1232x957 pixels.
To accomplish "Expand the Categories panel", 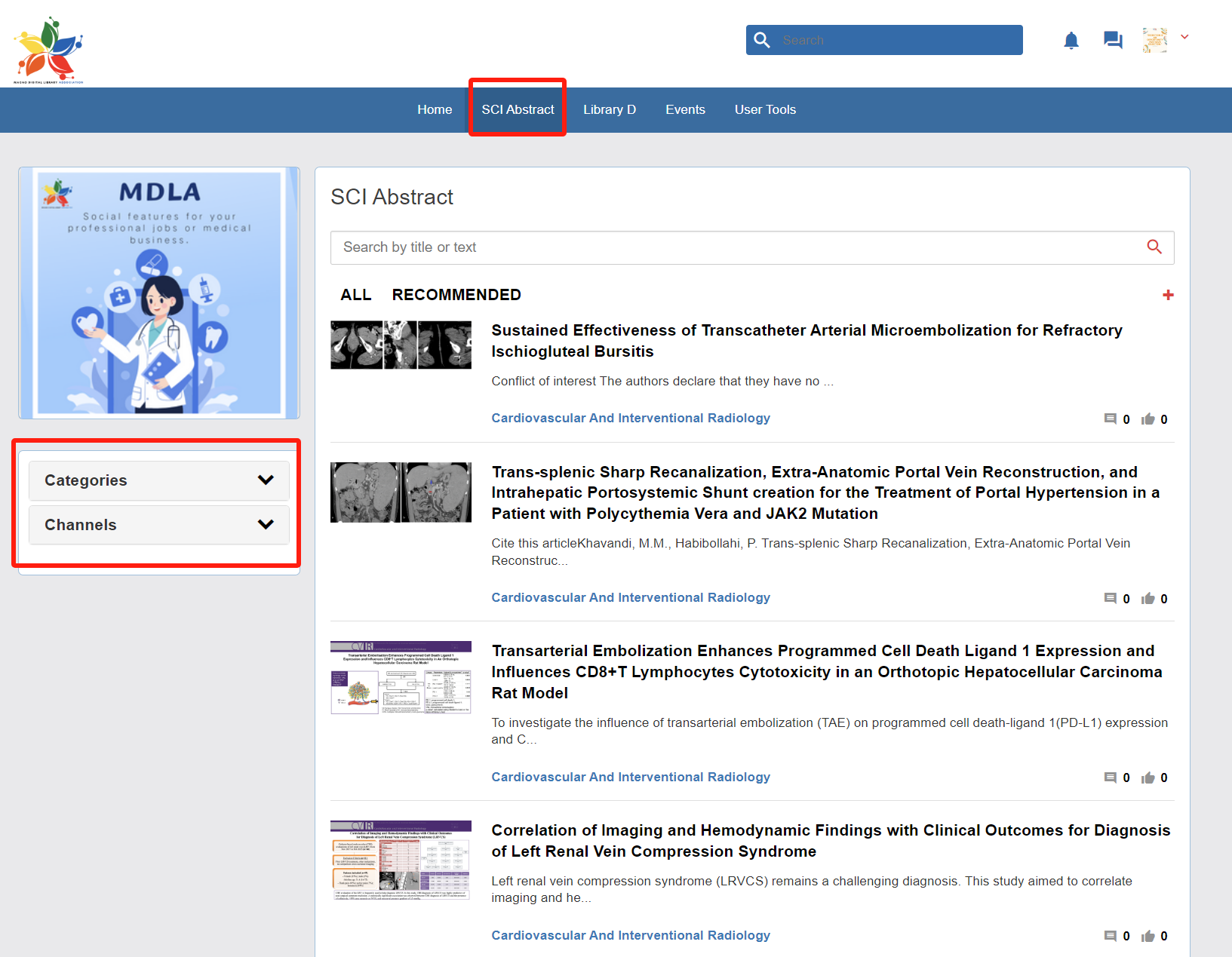I will 159,480.
